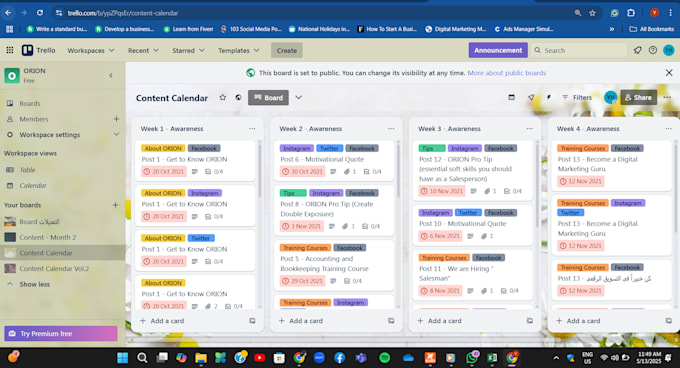Open the board menu three-dots icon
The height and width of the screenshot is (368, 680).
(667, 98)
